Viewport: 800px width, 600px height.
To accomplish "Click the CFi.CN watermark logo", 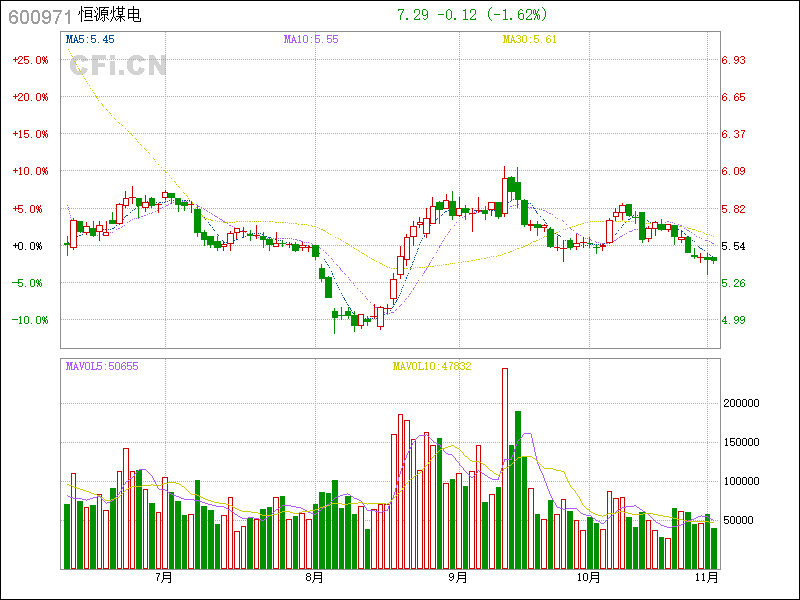I will pyautogui.click(x=117, y=66).
